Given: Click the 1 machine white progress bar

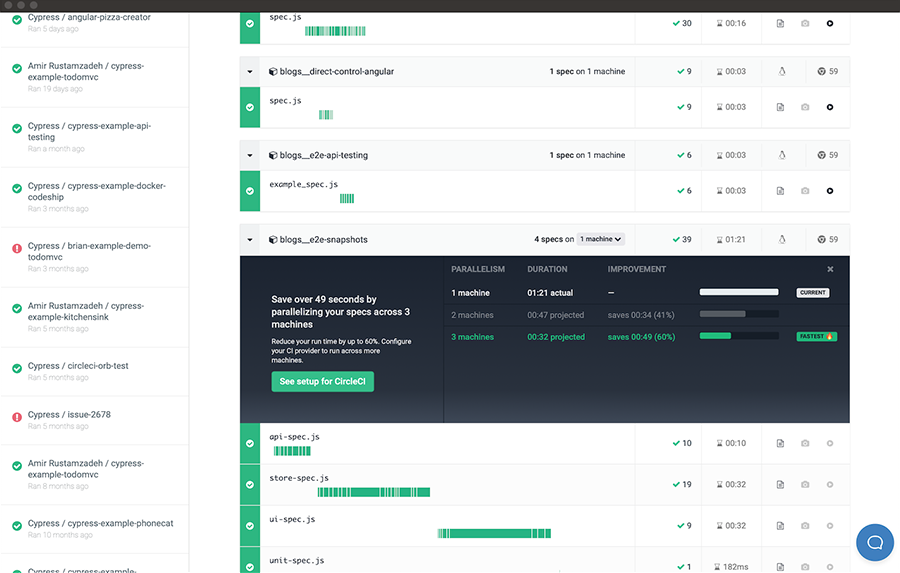Looking at the screenshot, I should [x=739, y=292].
